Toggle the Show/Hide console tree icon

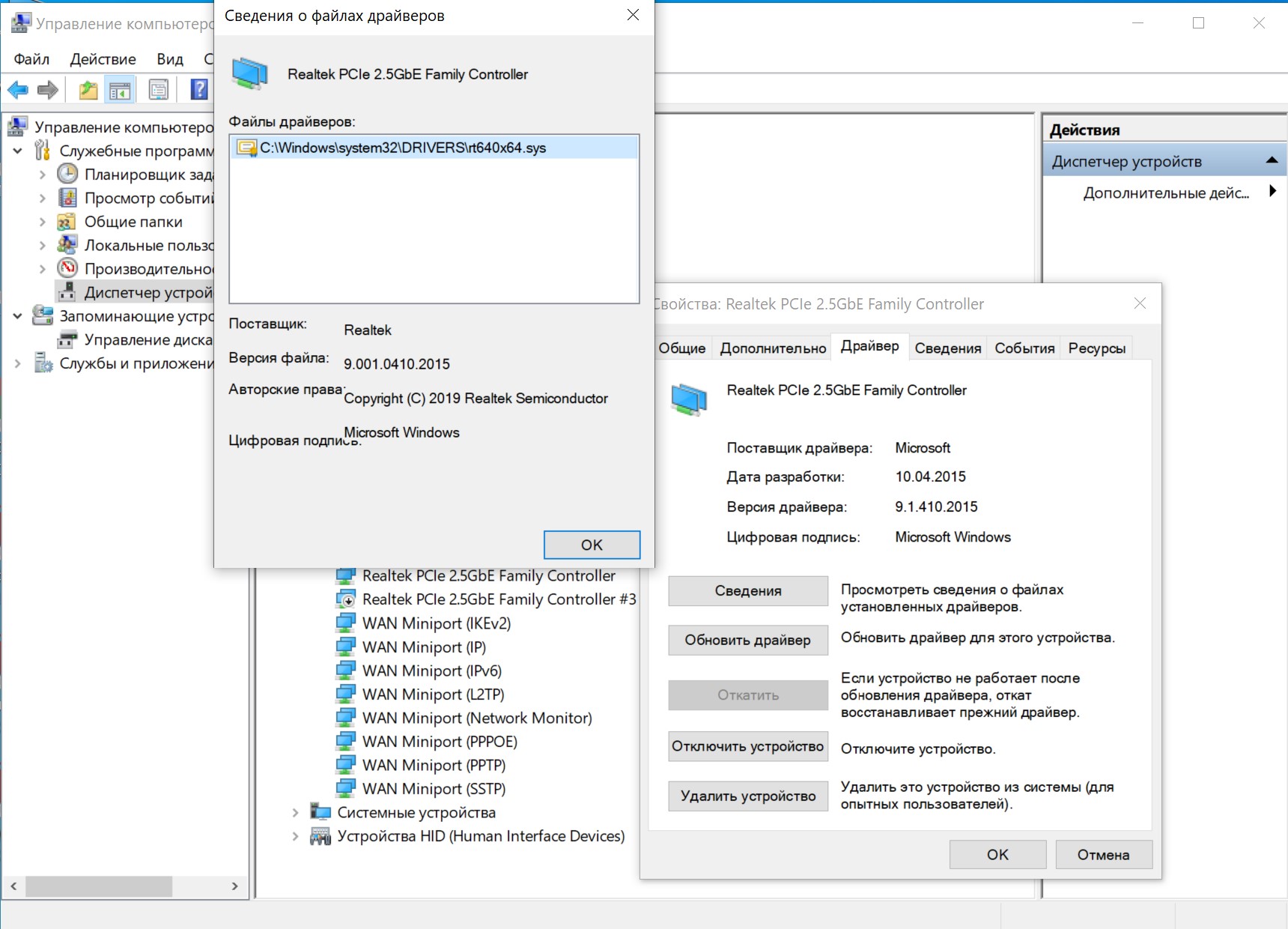pyautogui.click(x=120, y=91)
